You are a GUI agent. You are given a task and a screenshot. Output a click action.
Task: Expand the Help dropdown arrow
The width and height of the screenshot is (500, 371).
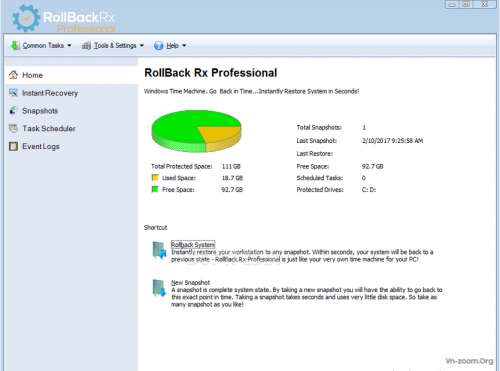[x=184, y=45]
